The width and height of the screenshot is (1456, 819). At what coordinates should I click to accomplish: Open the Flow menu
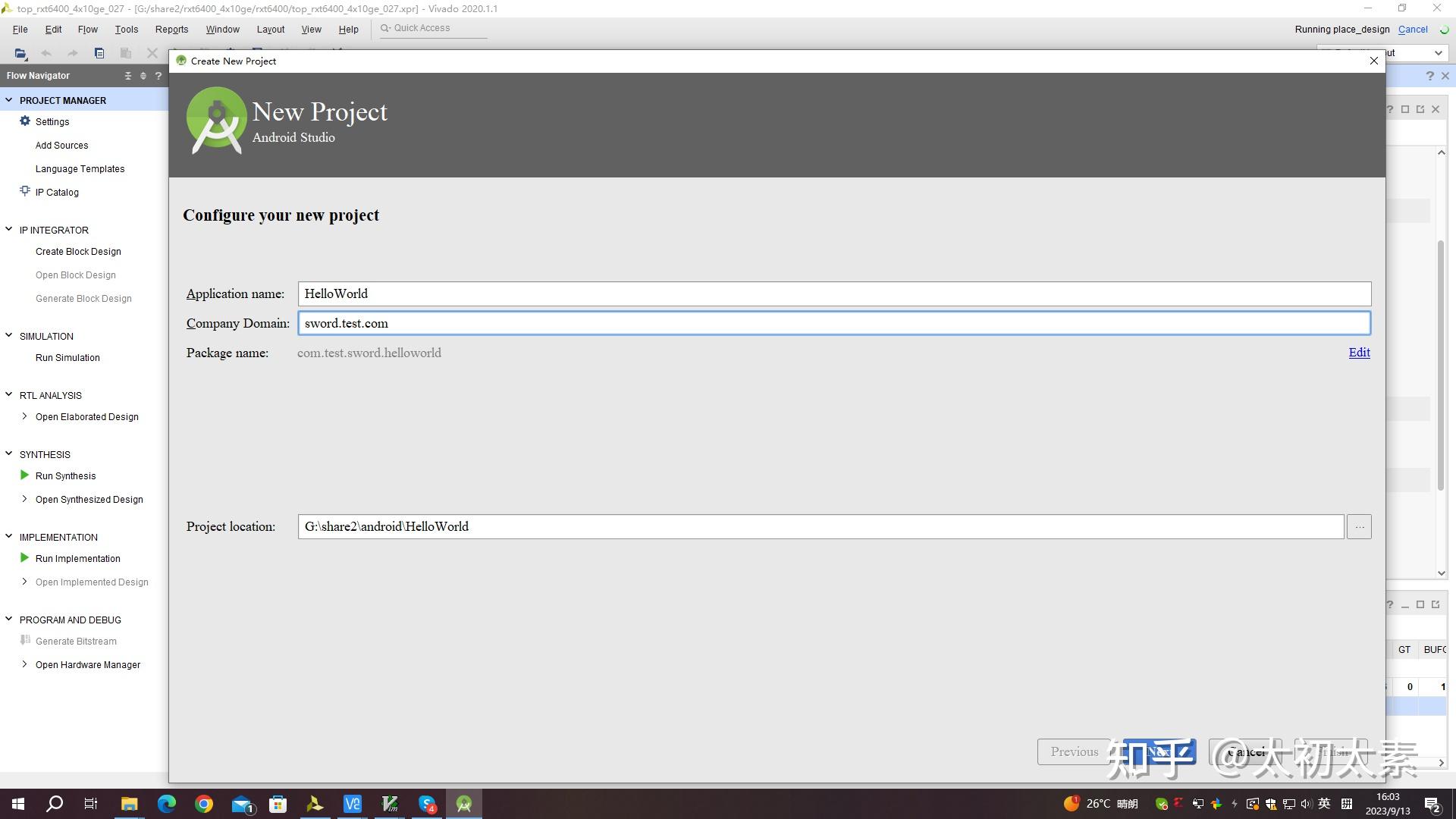coord(87,30)
